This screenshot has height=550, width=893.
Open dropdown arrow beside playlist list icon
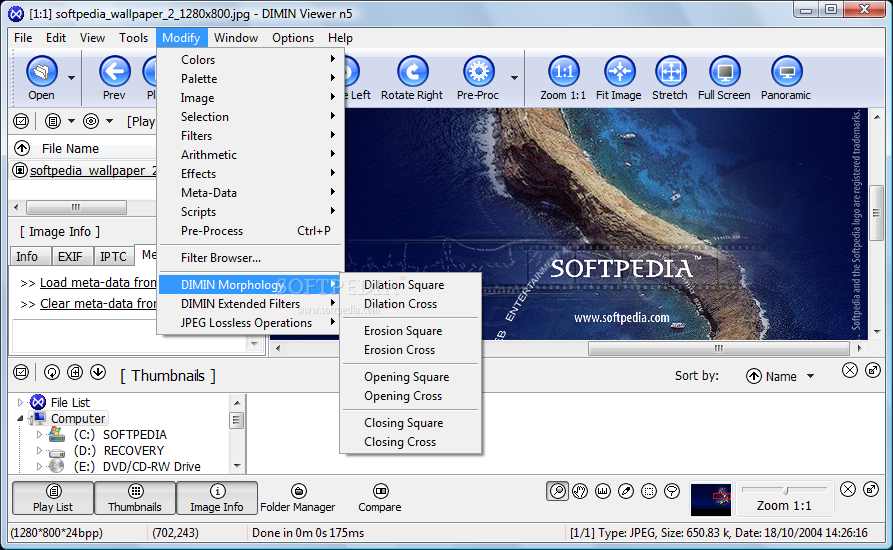point(71,121)
